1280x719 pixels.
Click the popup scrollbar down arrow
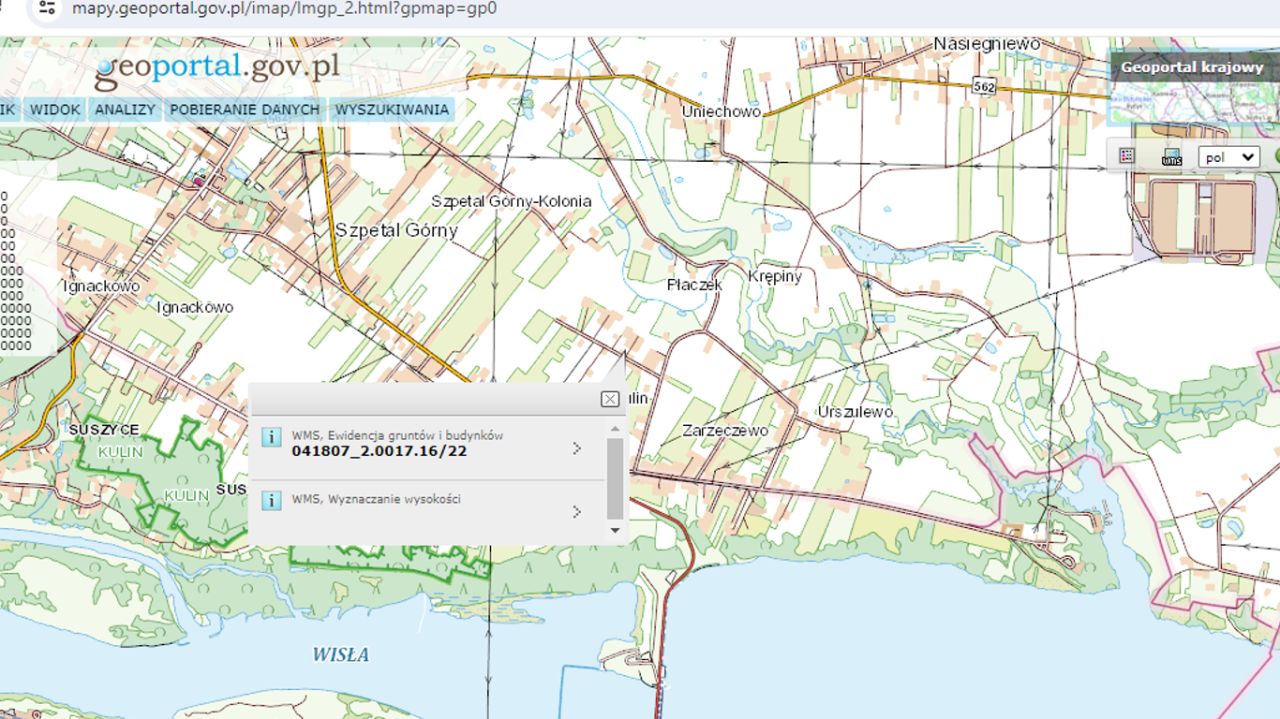(x=615, y=530)
